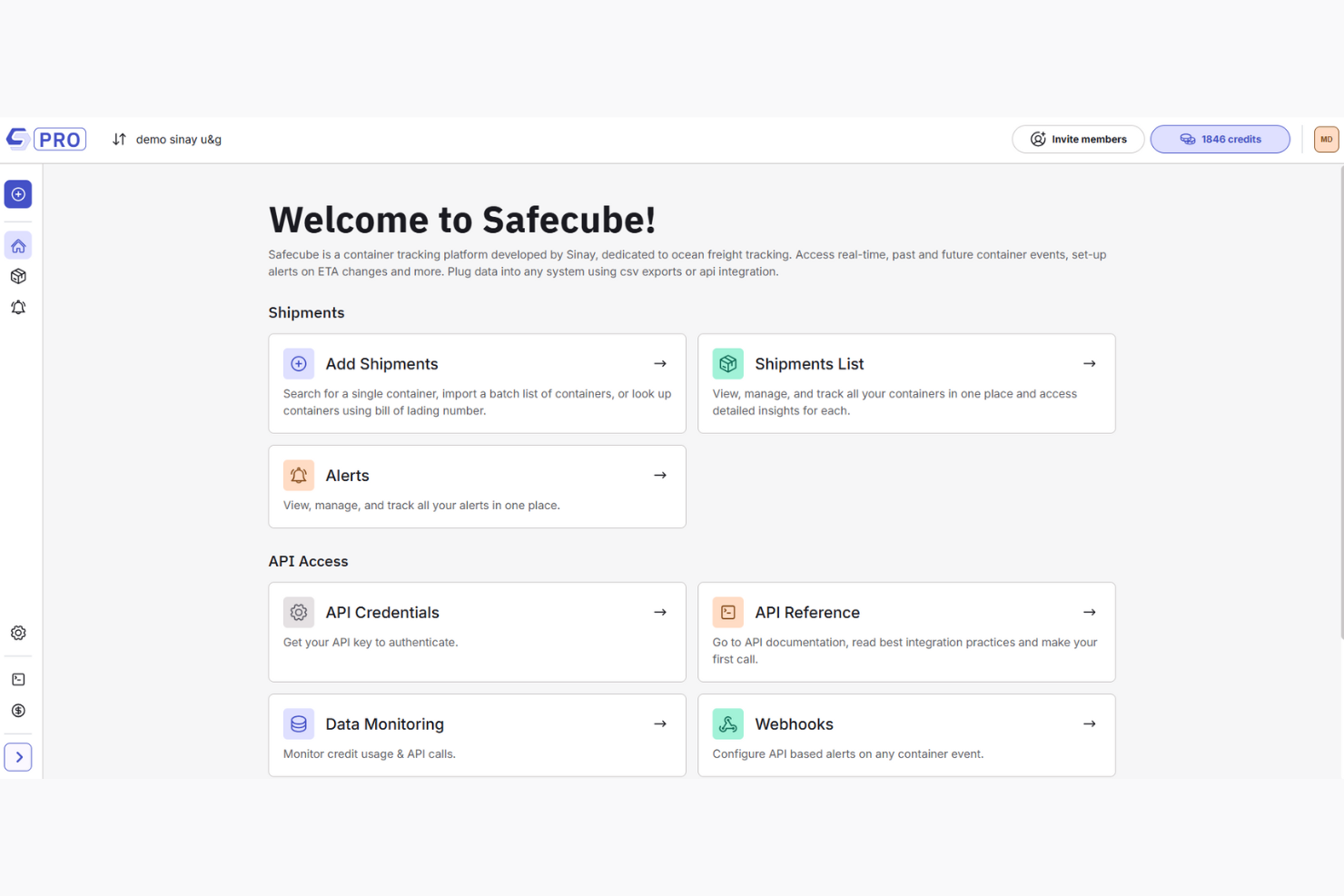Switch organization via demo sinay u&g selector
1344x896 pixels.
[167, 139]
